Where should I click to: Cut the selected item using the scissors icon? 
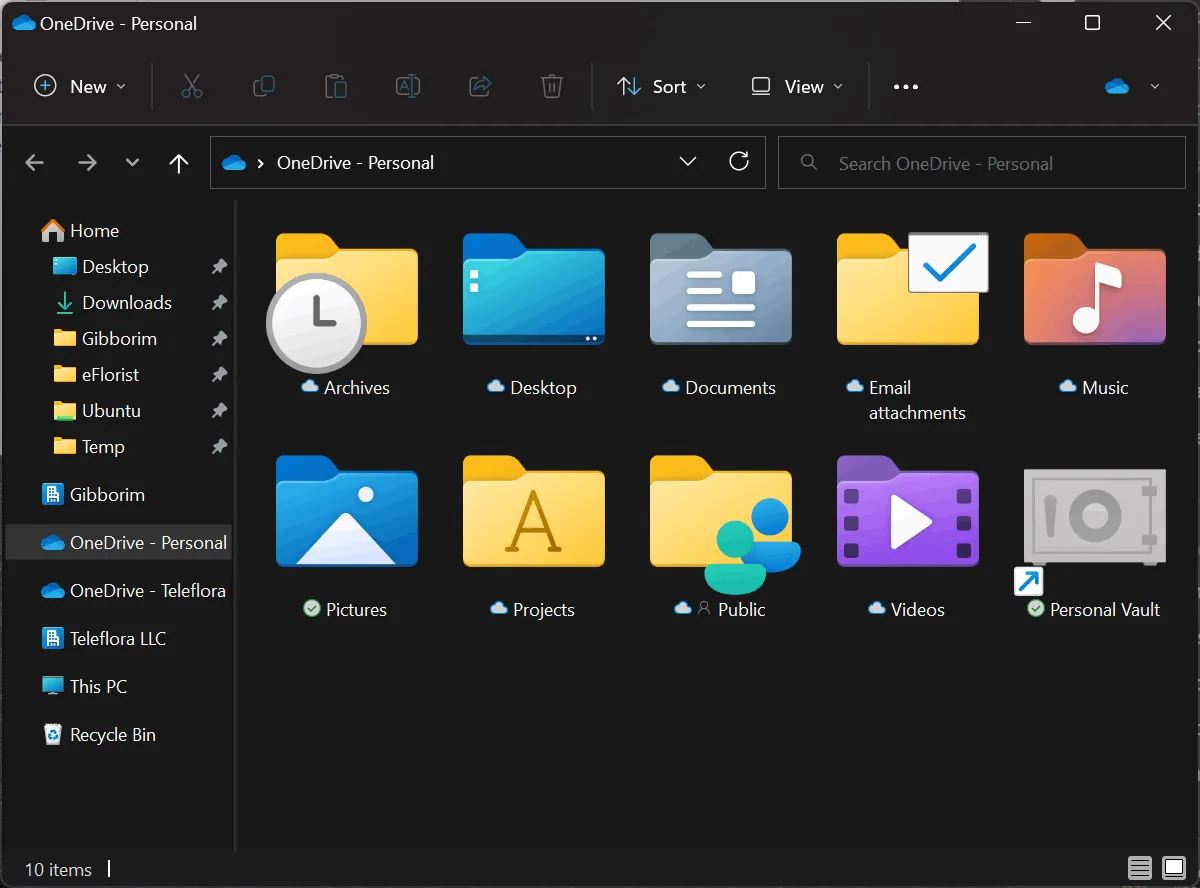pyautogui.click(x=192, y=86)
